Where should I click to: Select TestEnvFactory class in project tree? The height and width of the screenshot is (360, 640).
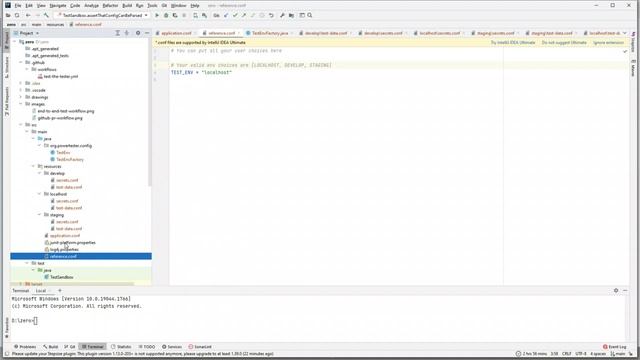[x=70, y=160]
